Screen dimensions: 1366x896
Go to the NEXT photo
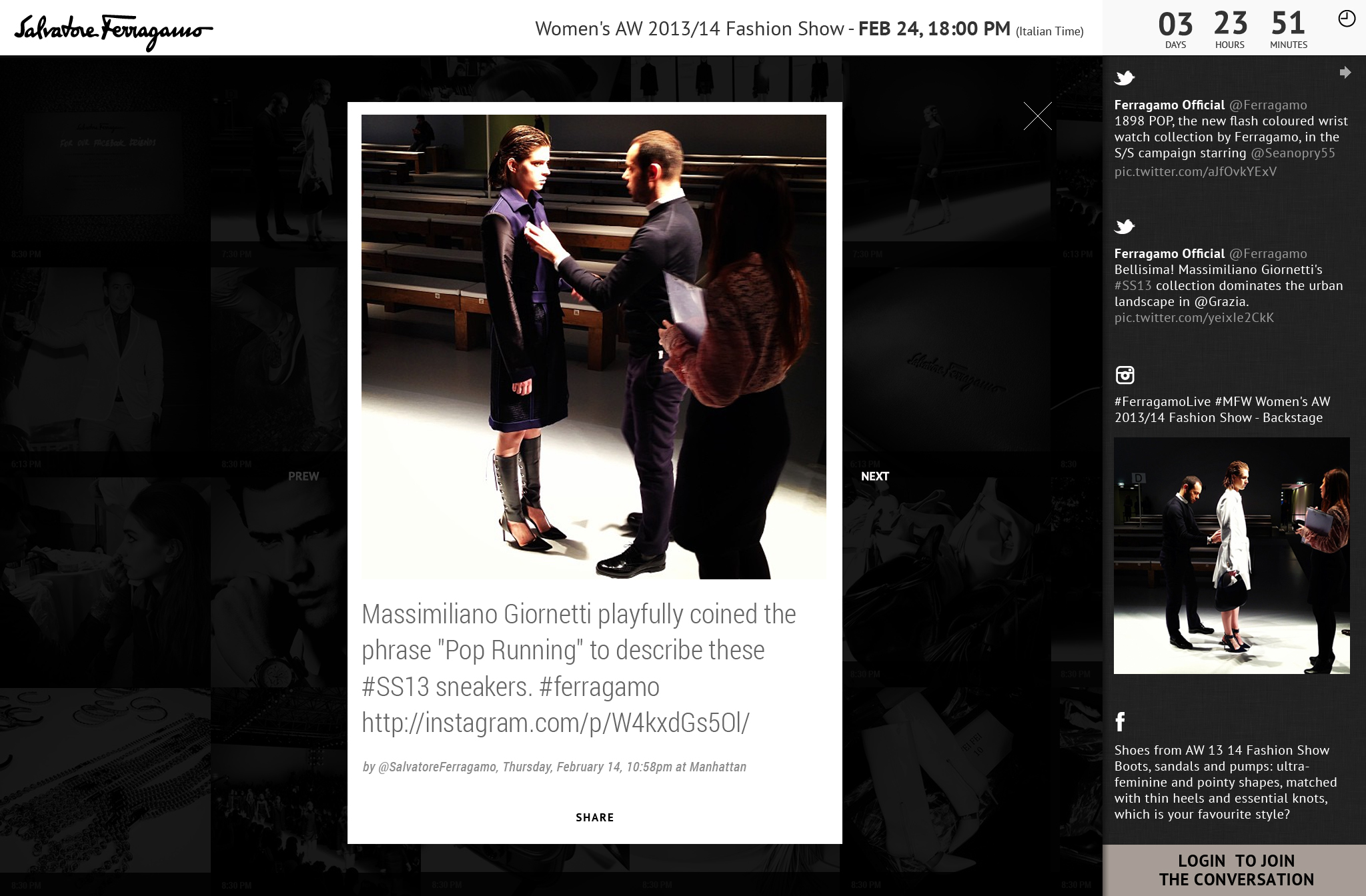[874, 476]
